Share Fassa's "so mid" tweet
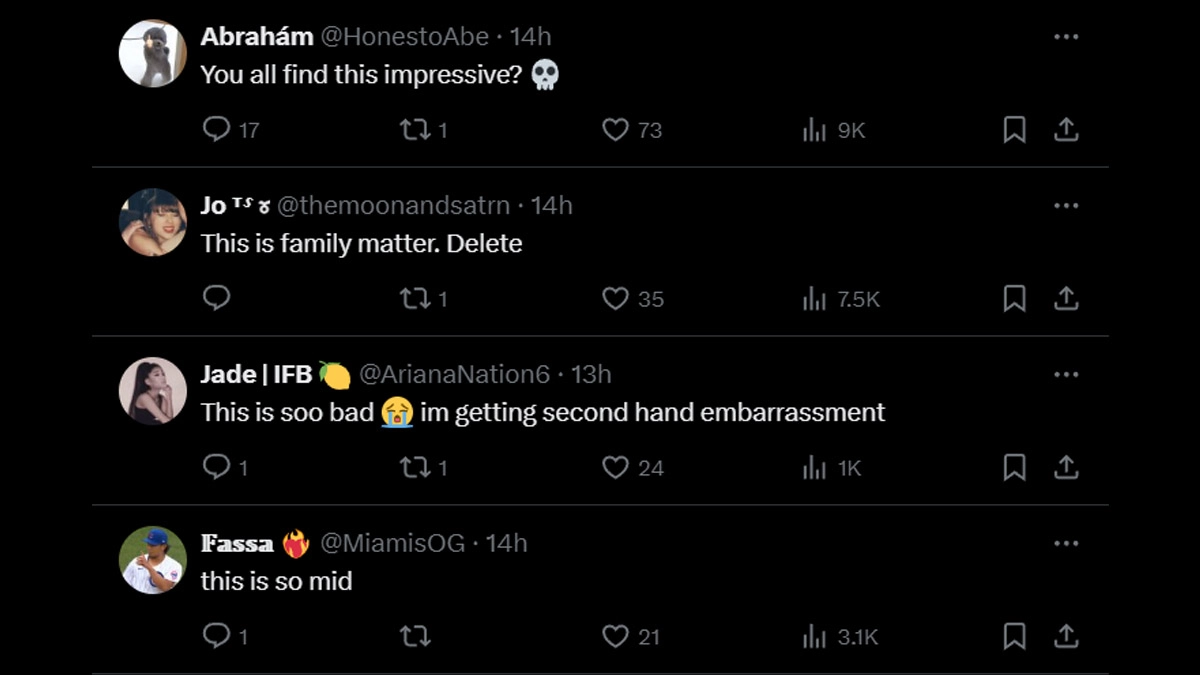 tap(1066, 636)
